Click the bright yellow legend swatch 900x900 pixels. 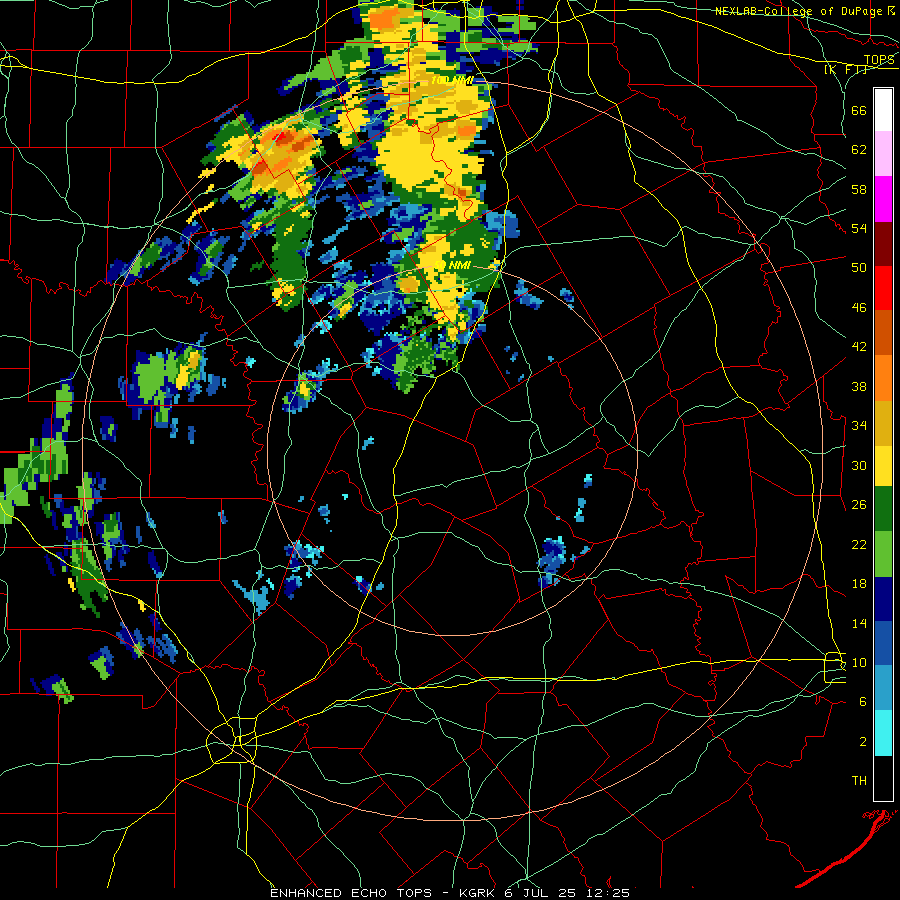point(883,466)
